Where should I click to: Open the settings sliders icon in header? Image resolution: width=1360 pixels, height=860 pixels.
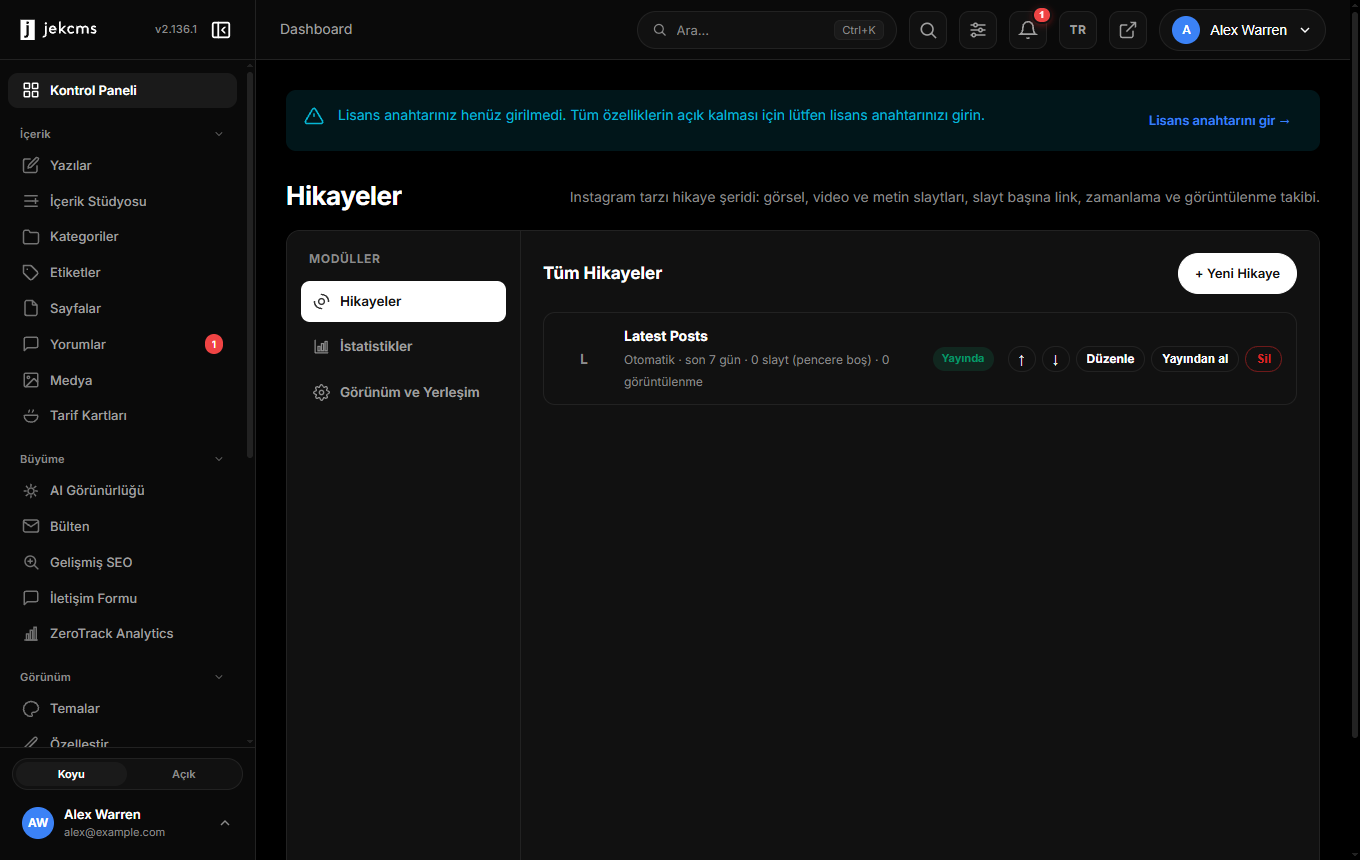978,30
